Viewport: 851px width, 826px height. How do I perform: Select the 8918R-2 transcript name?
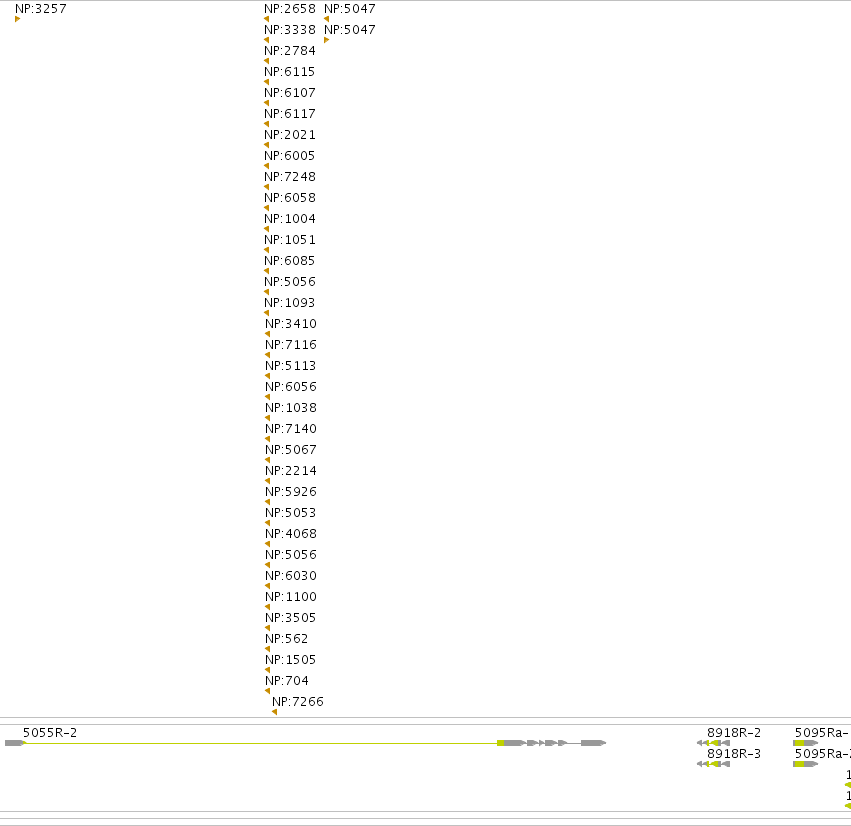click(734, 733)
